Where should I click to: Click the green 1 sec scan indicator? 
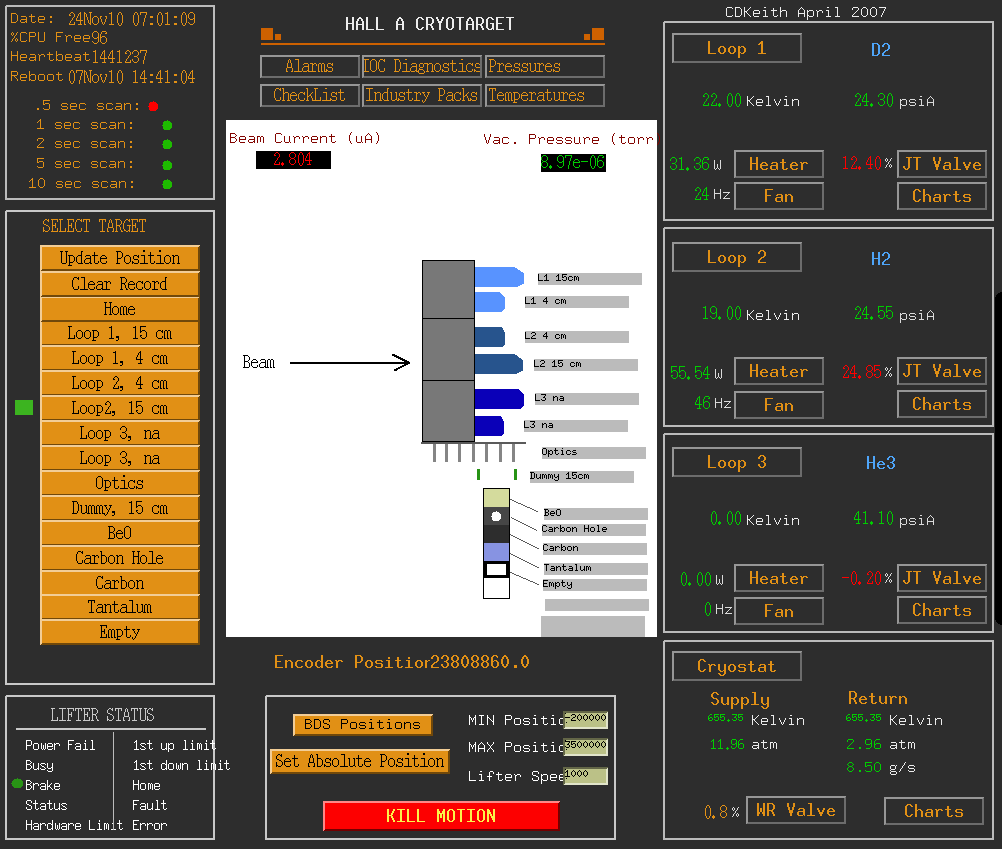click(167, 125)
